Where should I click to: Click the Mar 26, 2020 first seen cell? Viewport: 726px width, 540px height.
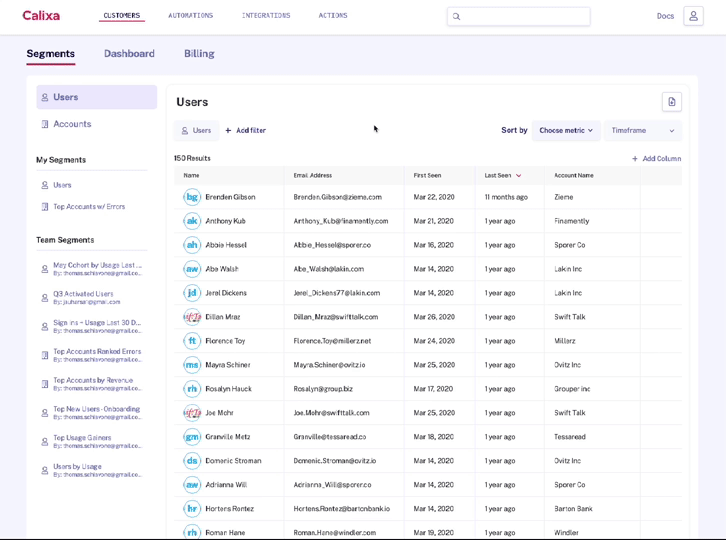(x=434, y=317)
